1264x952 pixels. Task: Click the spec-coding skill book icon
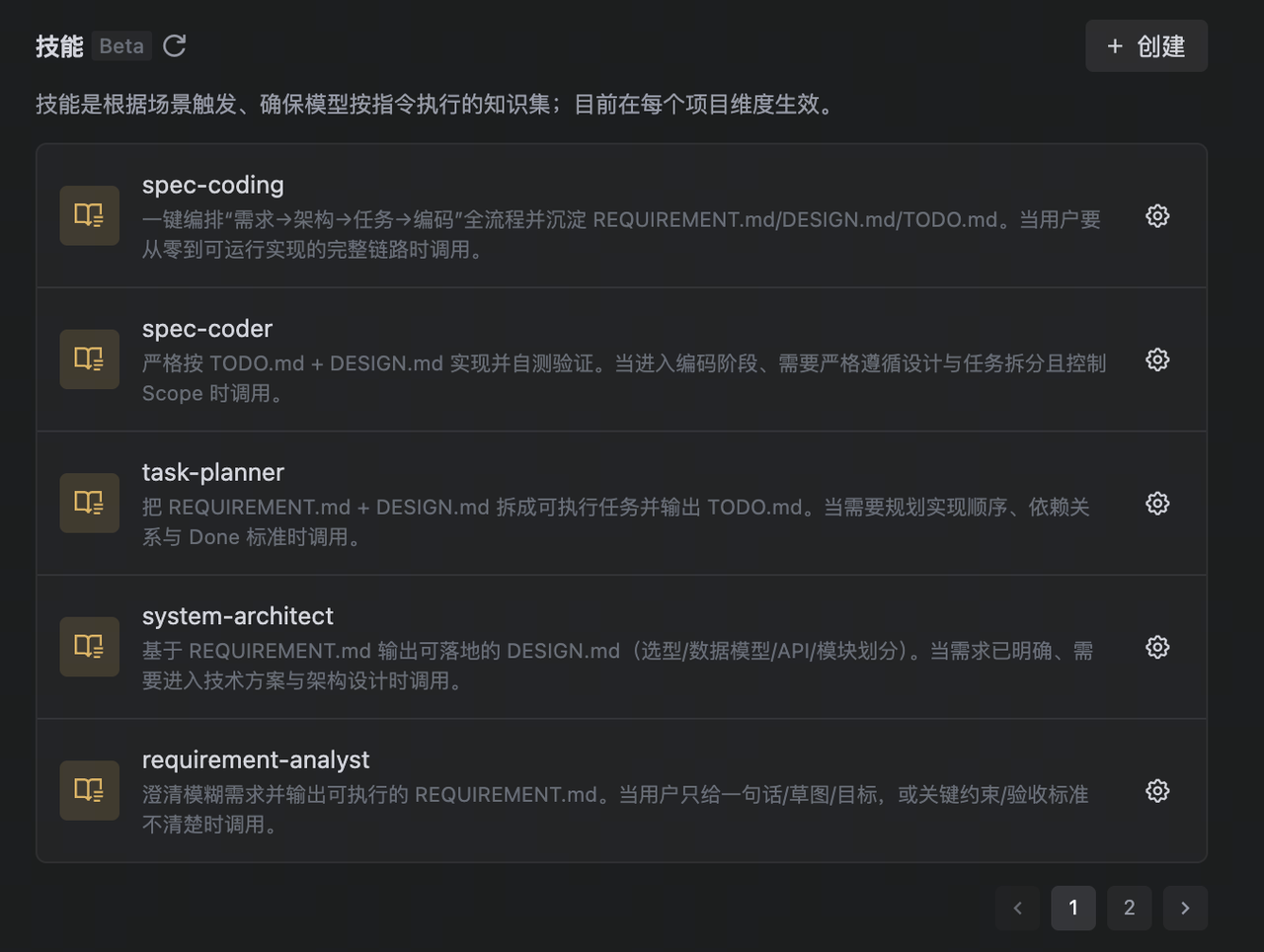pyautogui.click(x=89, y=215)
